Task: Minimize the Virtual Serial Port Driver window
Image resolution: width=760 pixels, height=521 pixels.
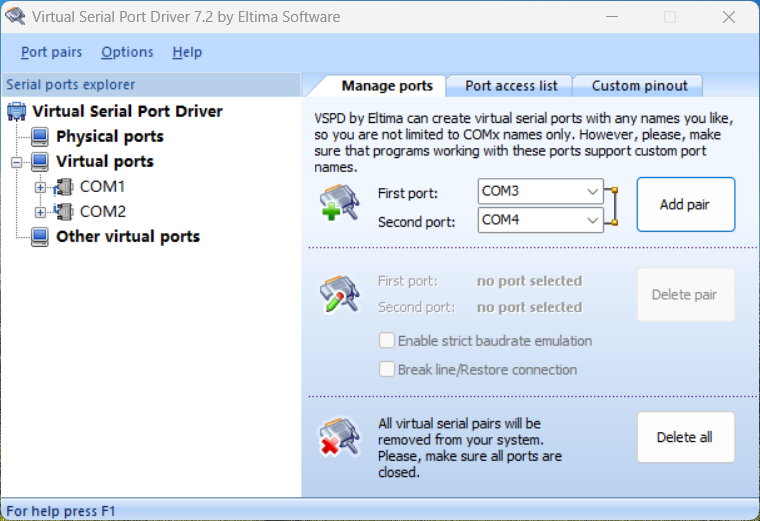Action: pos(612,17)
